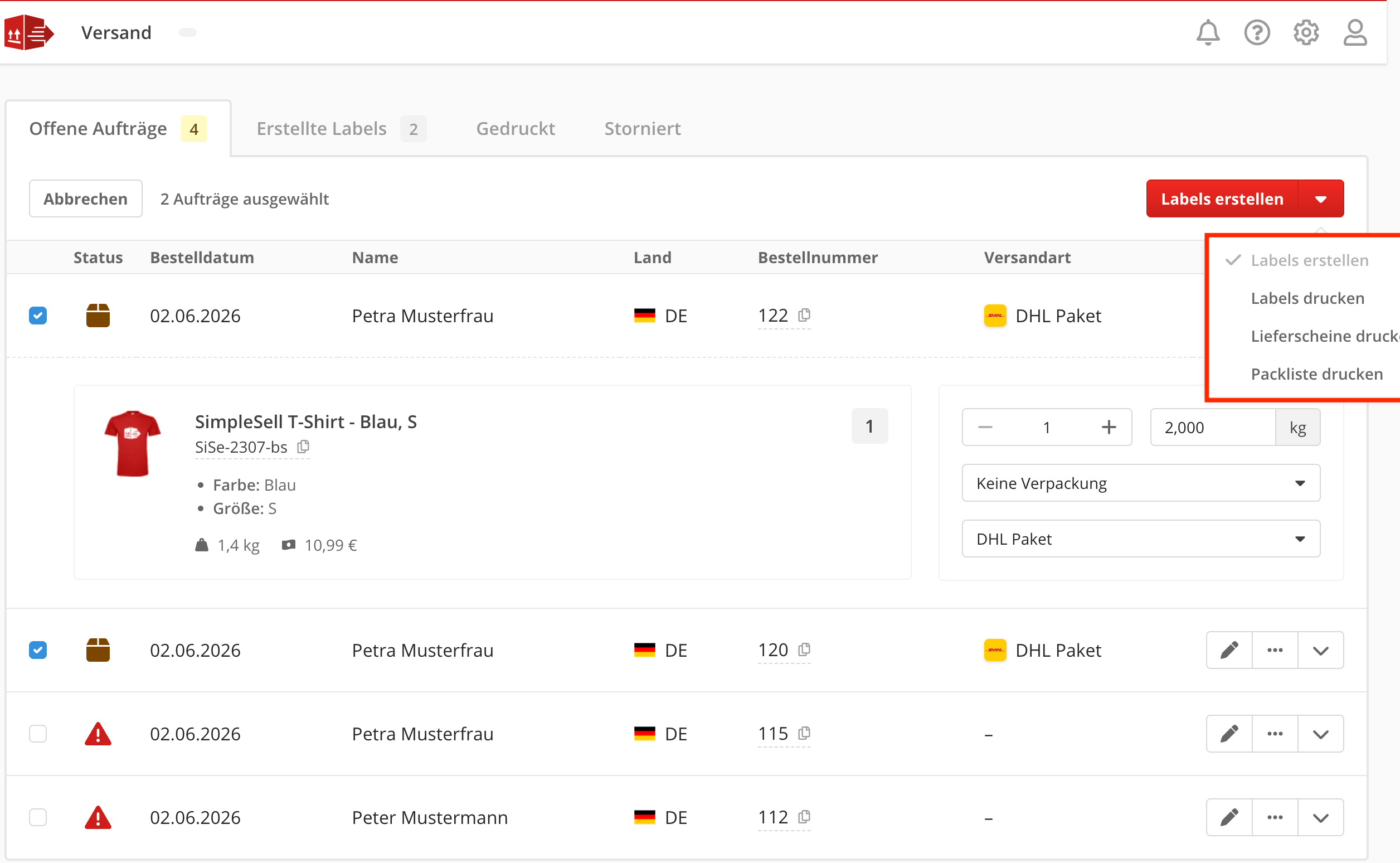Open the help question mark icon
Viewport: 1400px width, 863px height.
click(1256, 32)
